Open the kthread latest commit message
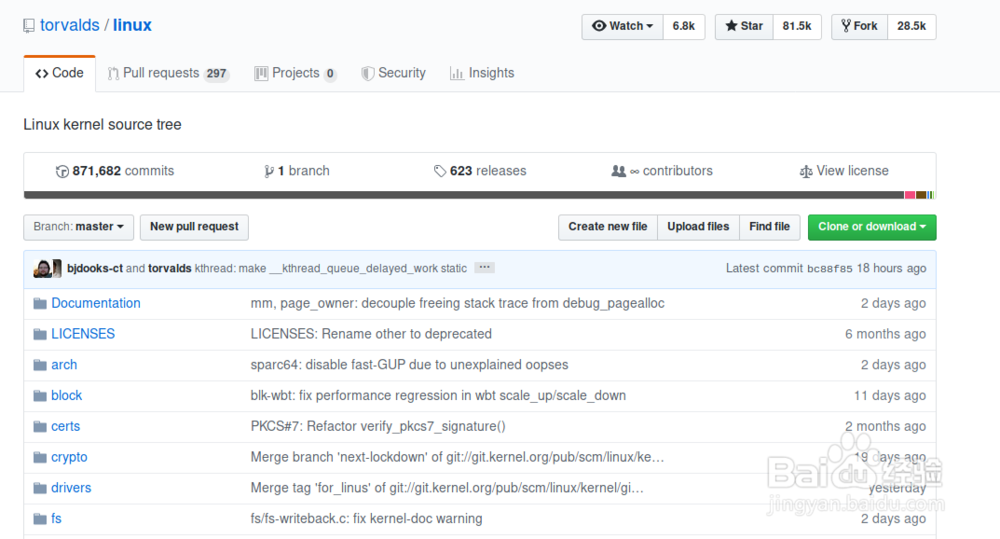1000x539 pixels. (330, 269)
